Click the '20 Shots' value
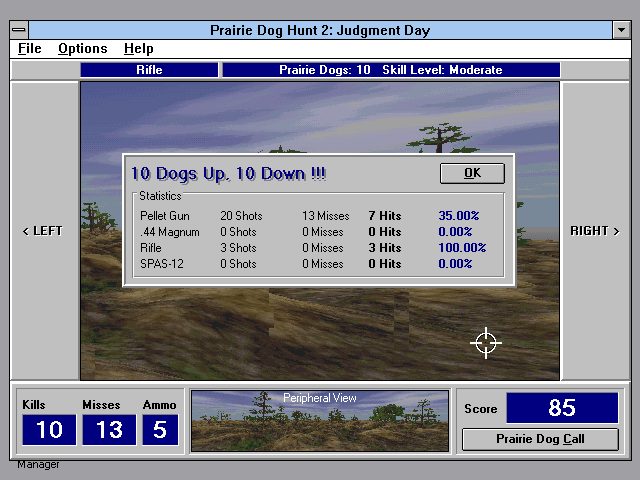The image size is (640, 480). (241, 216)
